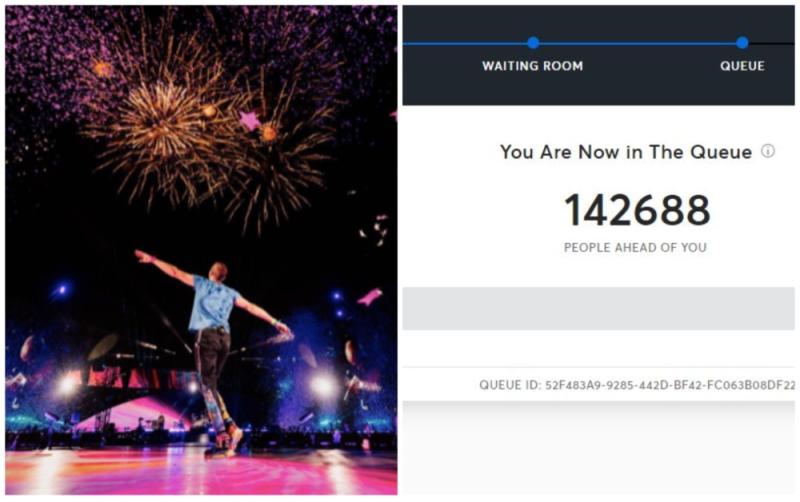
Task: Select the WAITING ROOM step label
Action: 532,66
